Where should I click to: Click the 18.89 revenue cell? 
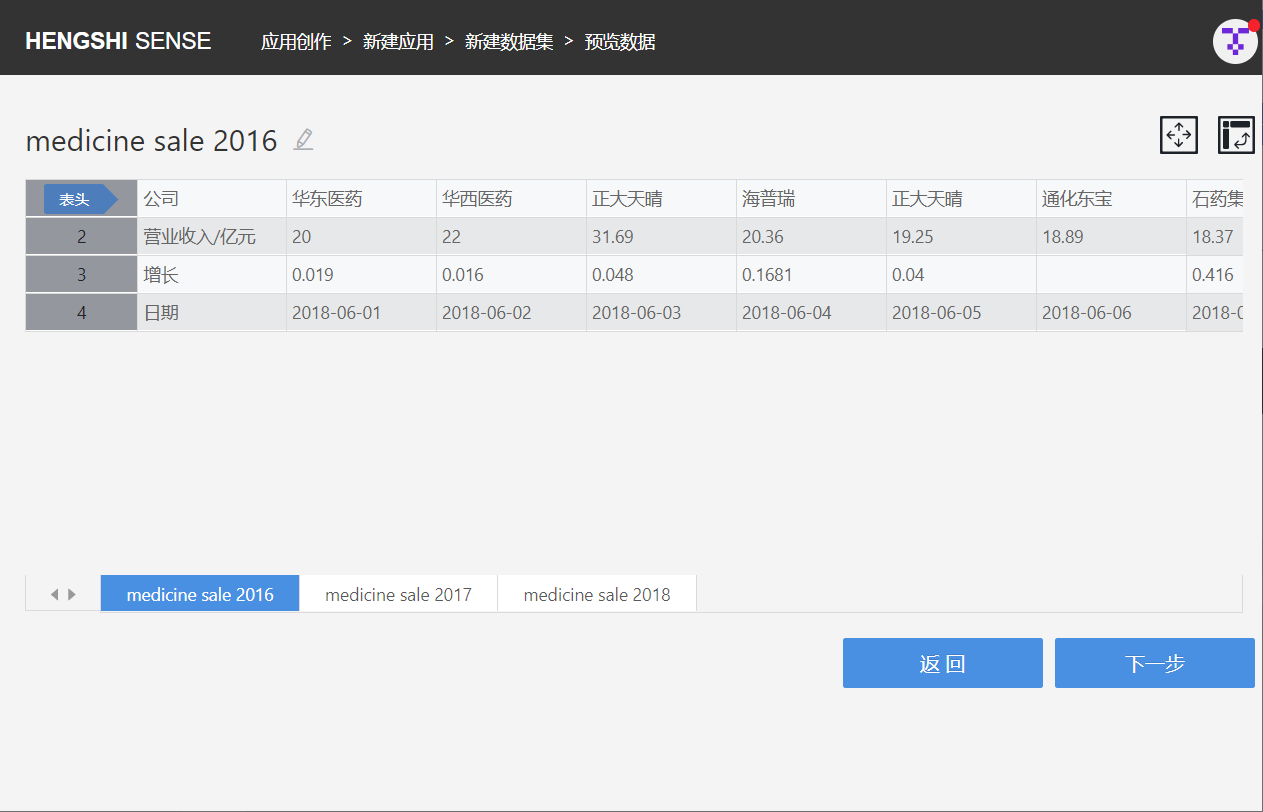coord(1111,237)
